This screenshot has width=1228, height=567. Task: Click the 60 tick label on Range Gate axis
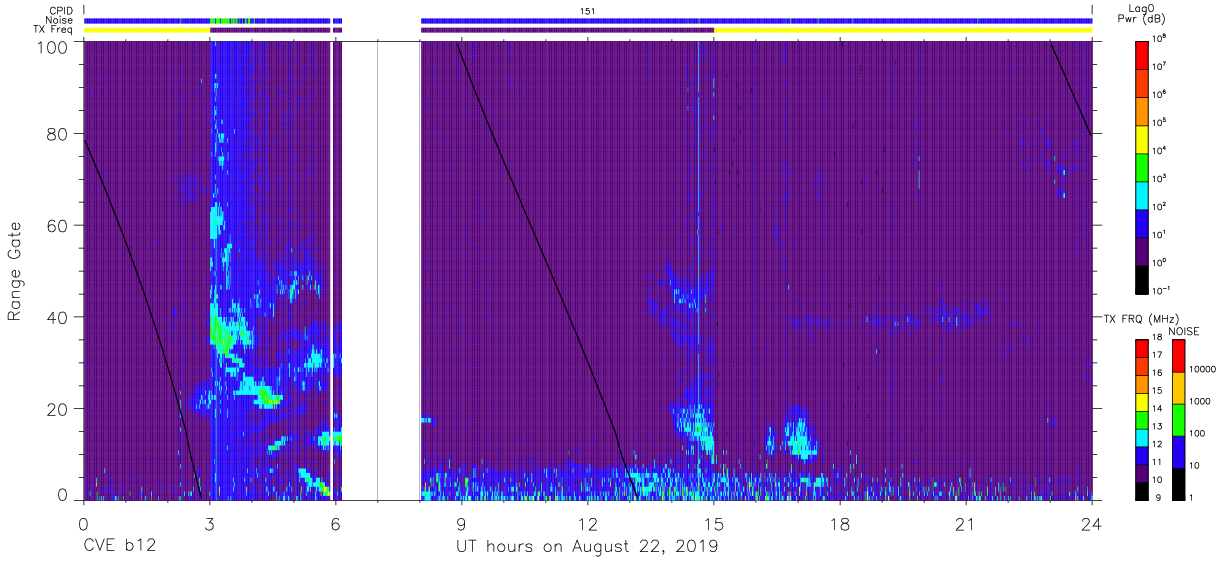pyautogui.click(x=58, y=225)
